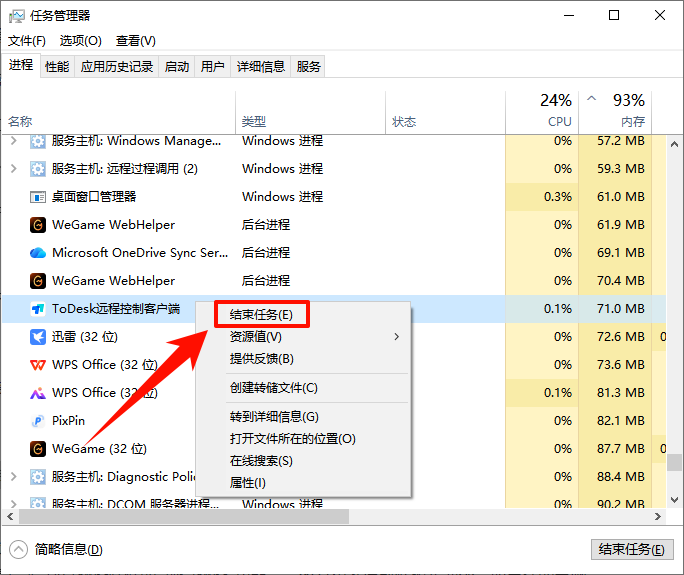Open the 资源值(V) submenu arrow
Screen dimensions: 684x575
[x=396, y=336]
